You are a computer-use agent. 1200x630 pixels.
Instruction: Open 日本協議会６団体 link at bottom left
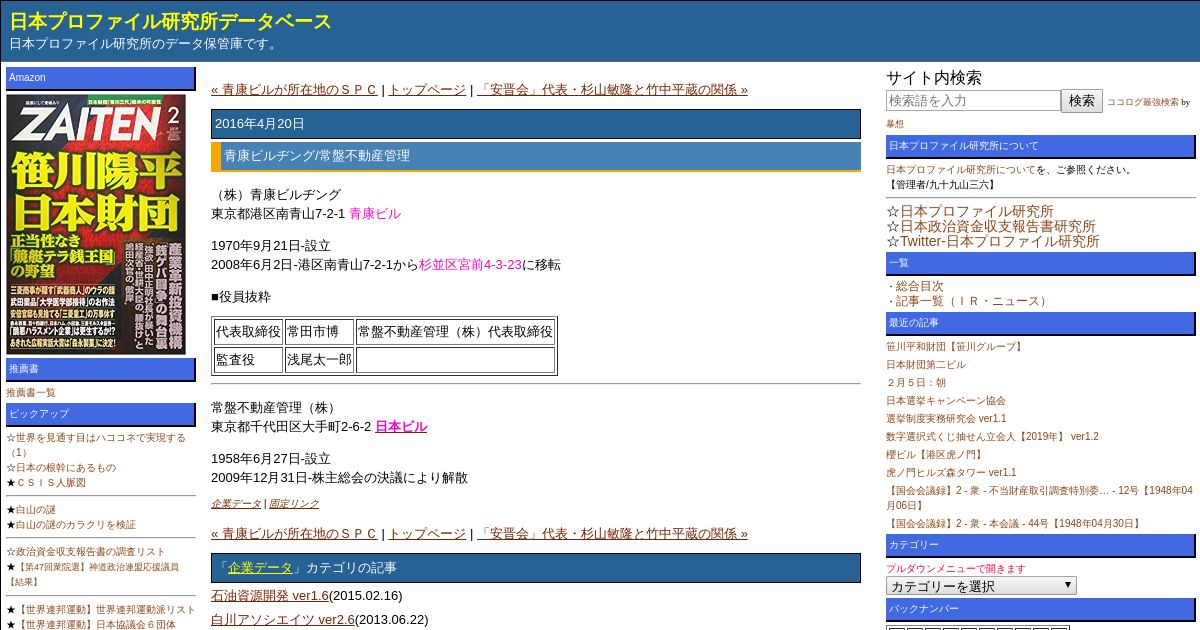pyautogui.click(x=96, y=624)
